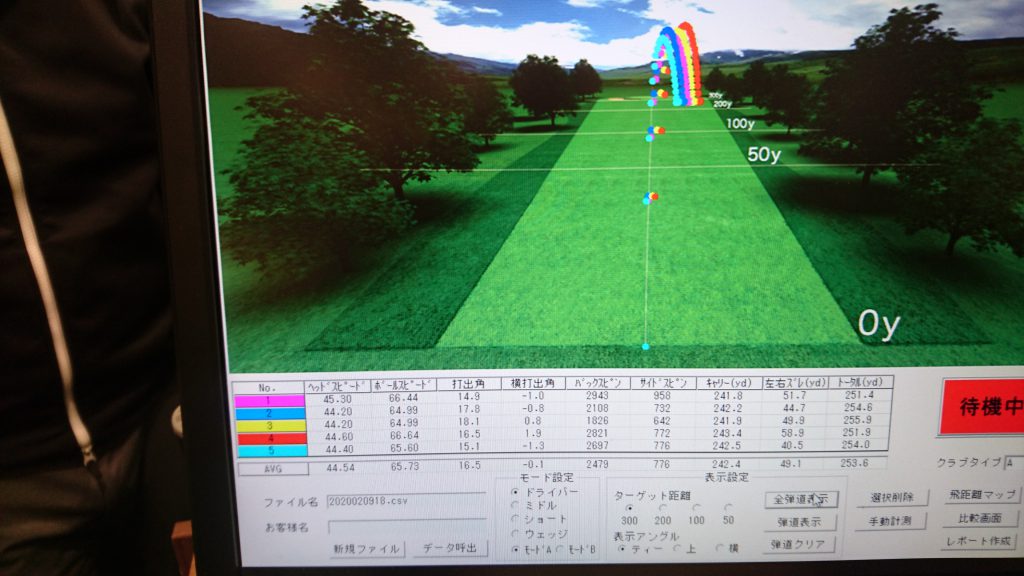Open the 飛距離マップ view
Viewport: 1024px width, 576px height.
point(982,494)
